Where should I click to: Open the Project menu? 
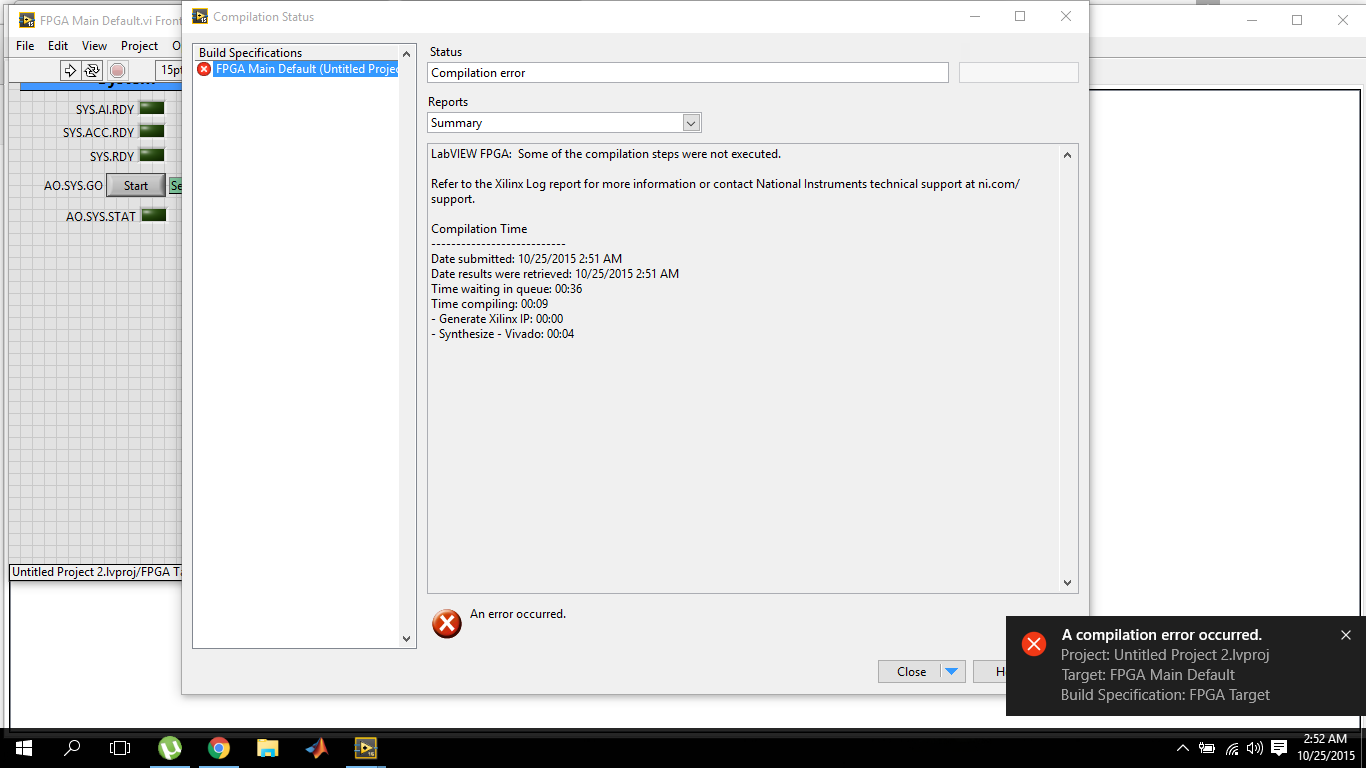[139, 46]
